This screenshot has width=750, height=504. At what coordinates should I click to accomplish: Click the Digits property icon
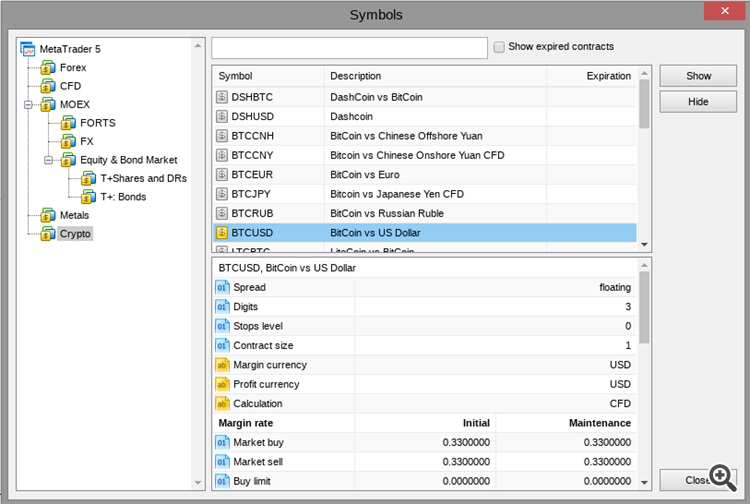pyautogui.click(x=222, y=307)
